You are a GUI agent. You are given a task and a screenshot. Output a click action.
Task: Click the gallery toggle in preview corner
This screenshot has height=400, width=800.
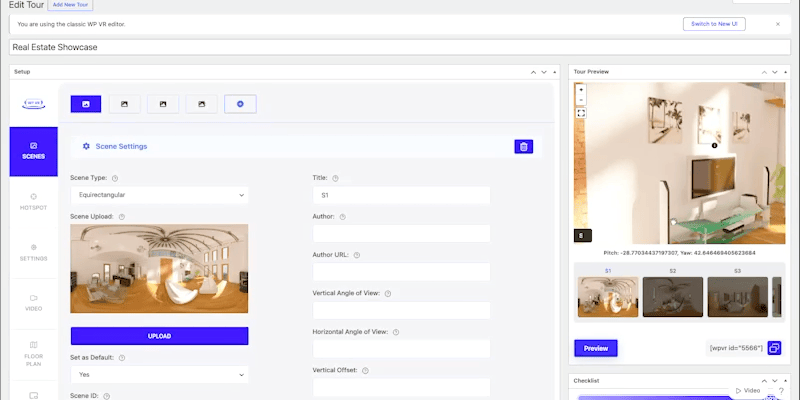(x=583, y=235)
